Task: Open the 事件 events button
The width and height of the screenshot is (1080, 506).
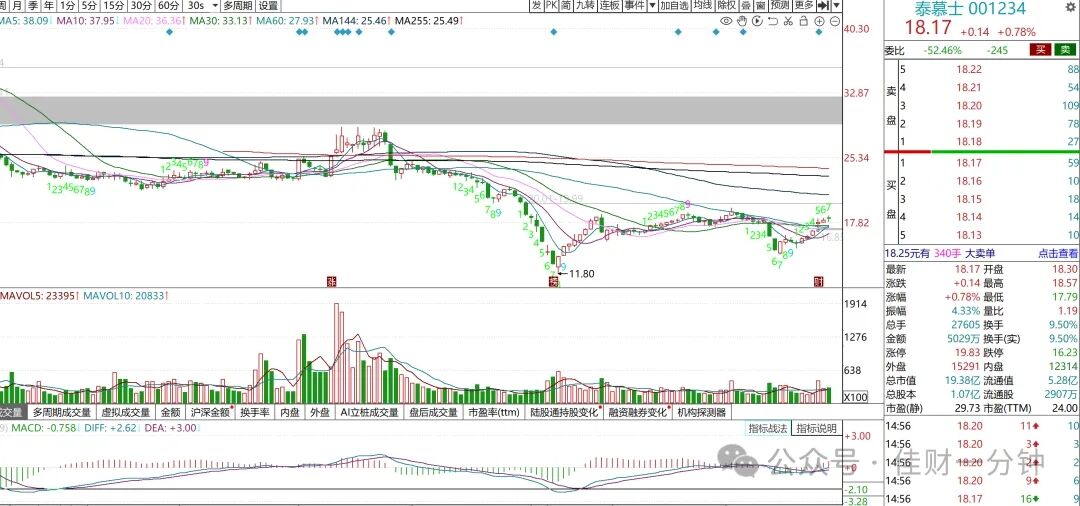Action: click(634, 6)
